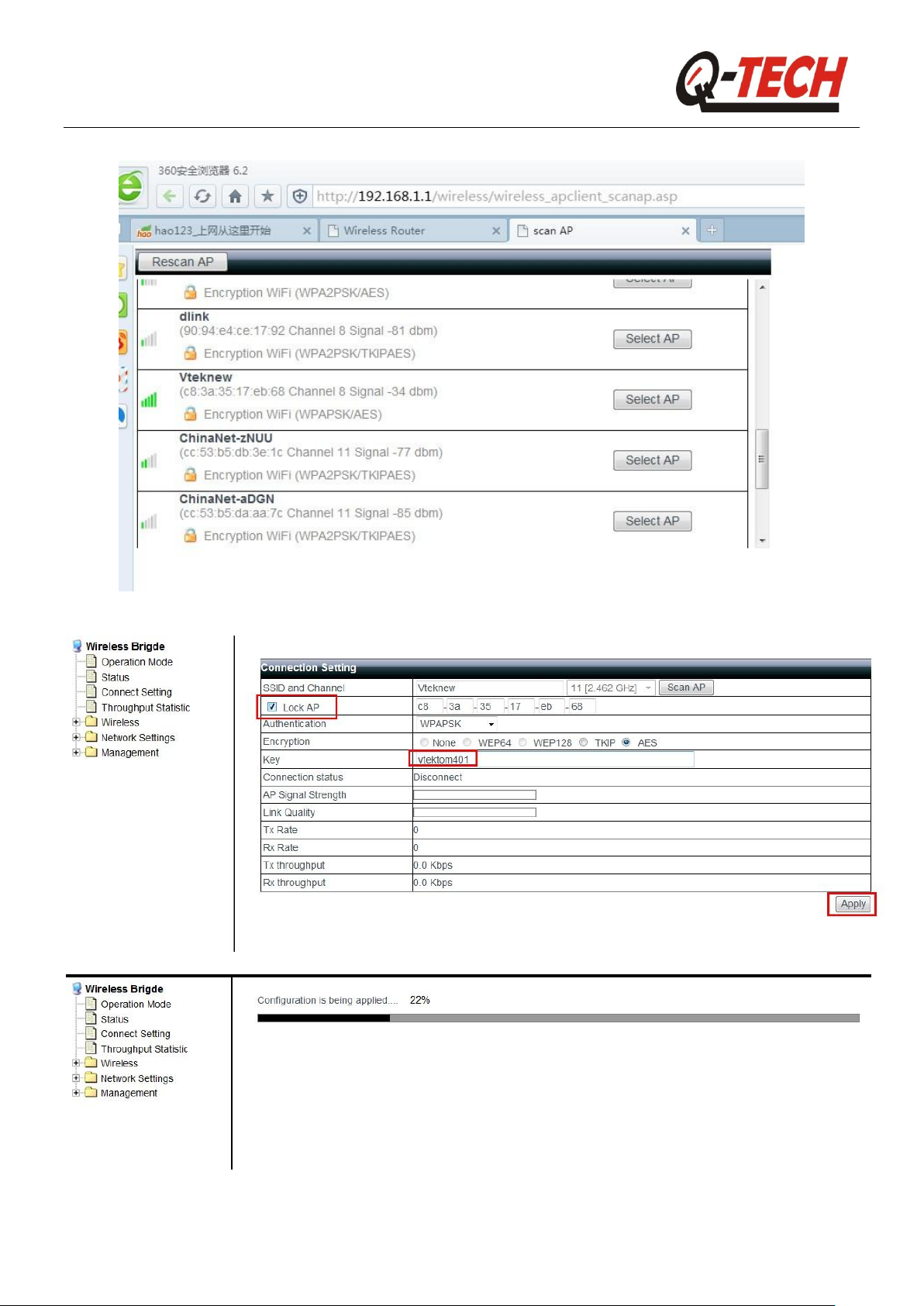Click the Wireless folder icon on the Connection Setting page
This screenshot has height=1306, width=924.
91,722
